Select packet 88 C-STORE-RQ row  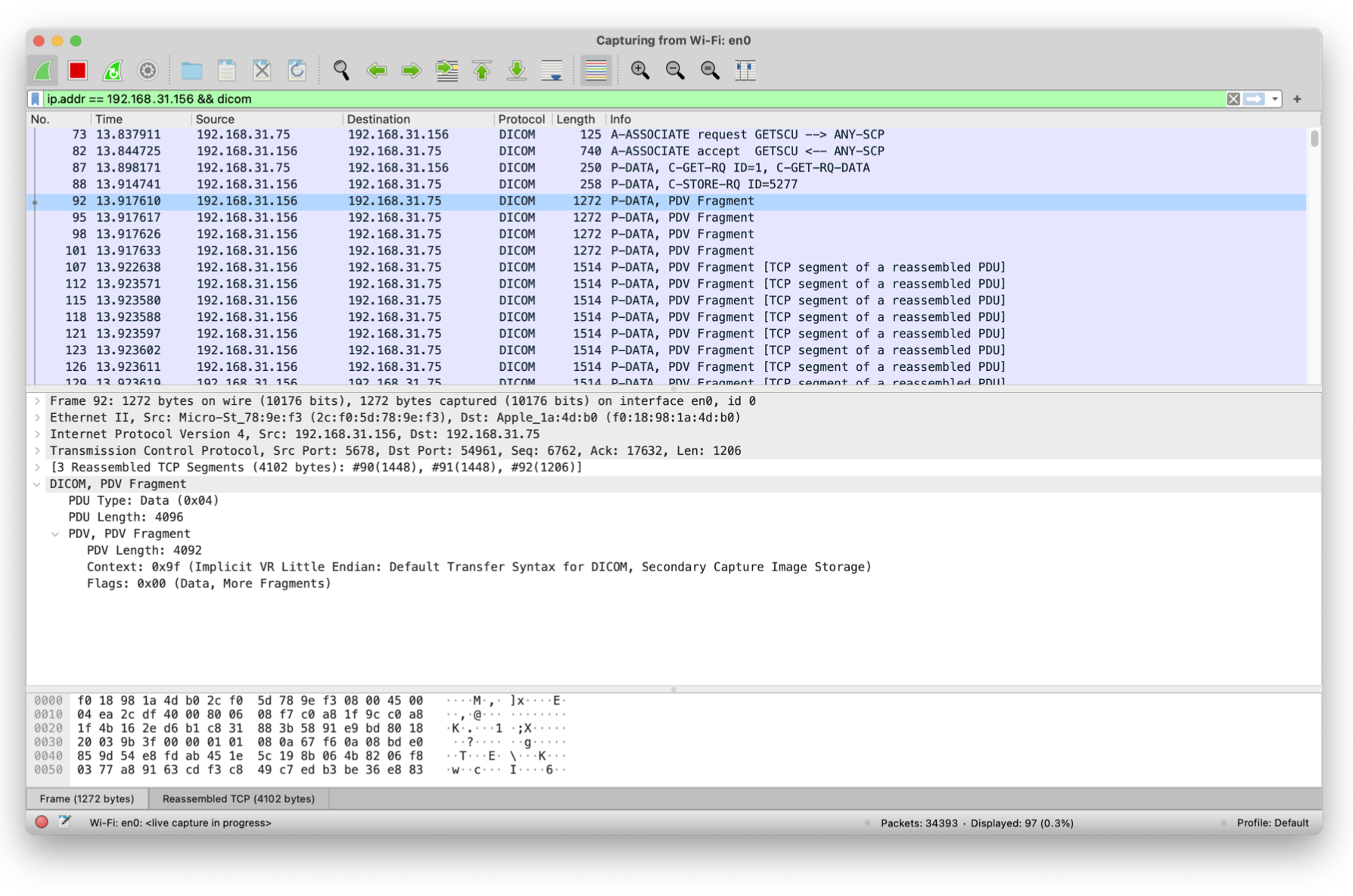(x=454, y=184)
